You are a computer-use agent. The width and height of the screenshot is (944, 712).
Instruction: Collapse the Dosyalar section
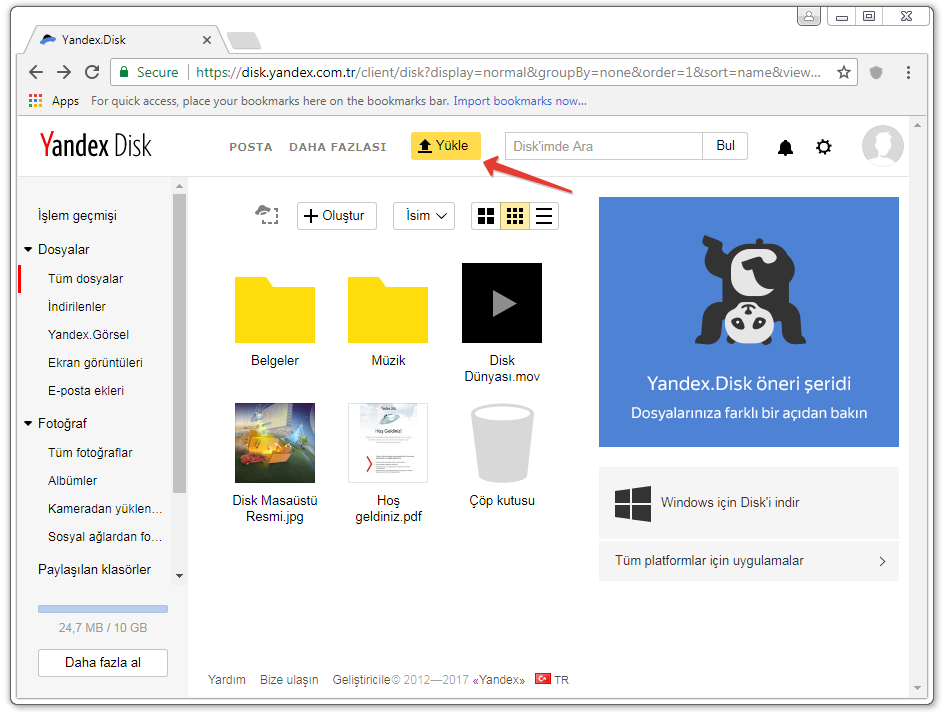(28, 250)
